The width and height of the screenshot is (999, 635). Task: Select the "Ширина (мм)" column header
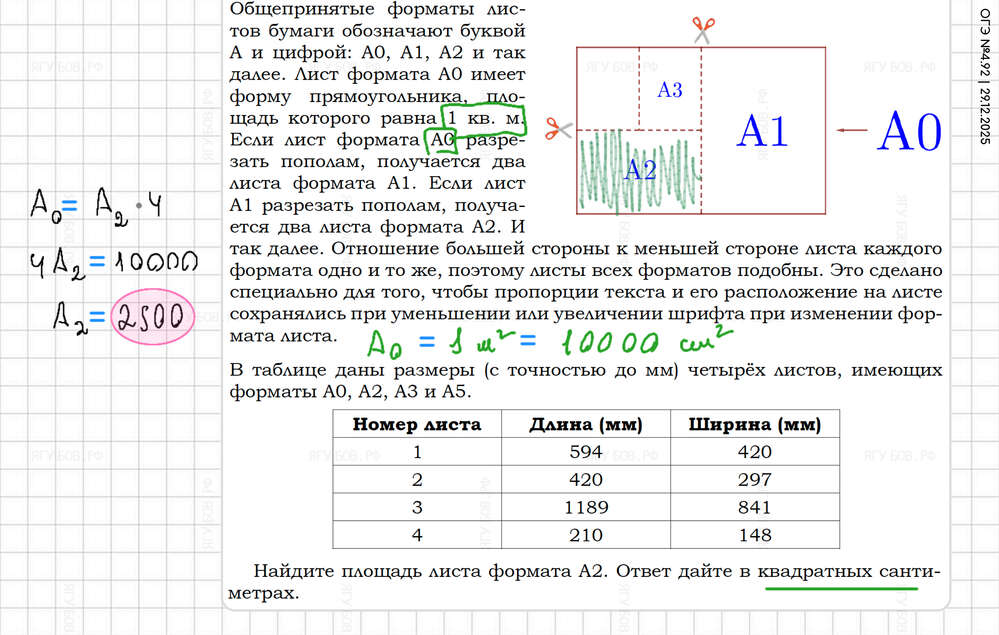(x=754, y=424)
